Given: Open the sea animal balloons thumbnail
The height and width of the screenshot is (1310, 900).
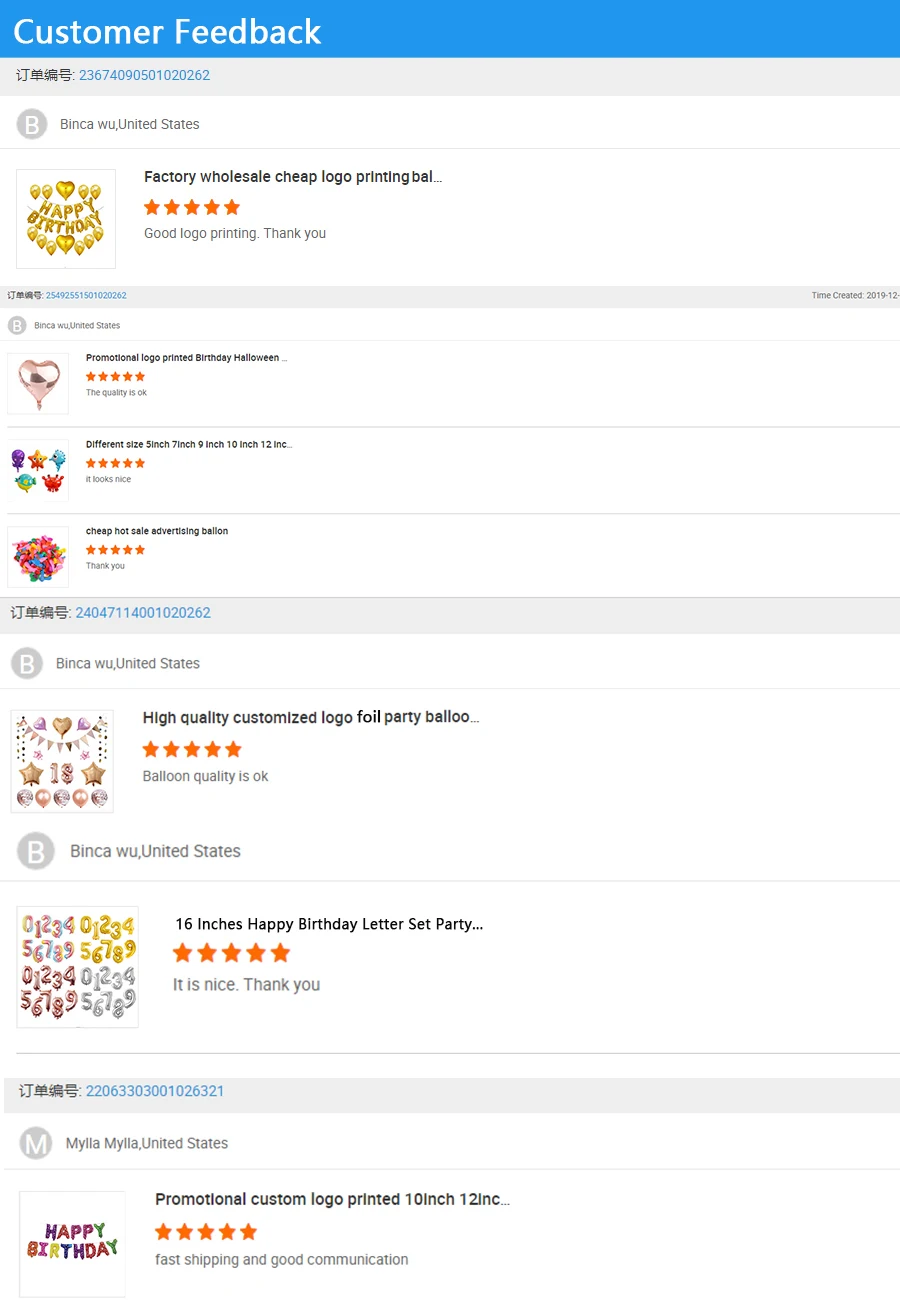Looking at the screenshot, I should pos(38,470).
